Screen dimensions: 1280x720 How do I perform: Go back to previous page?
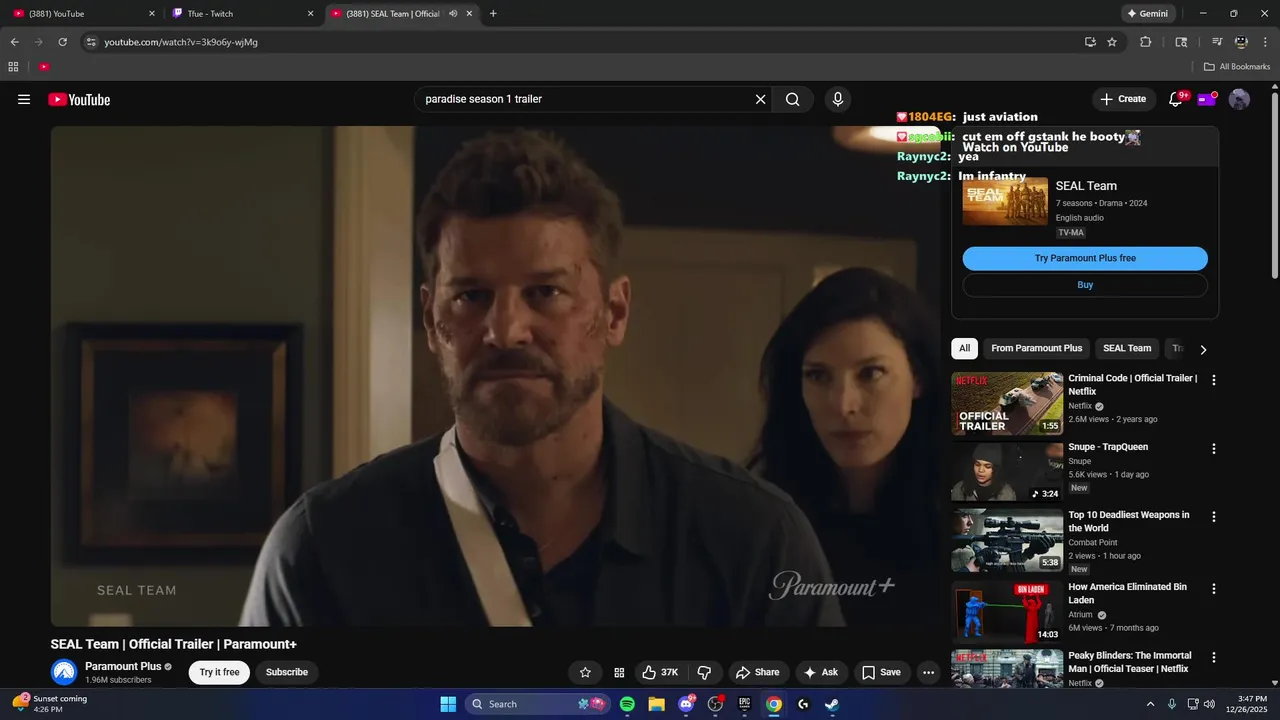pos(14,42)
